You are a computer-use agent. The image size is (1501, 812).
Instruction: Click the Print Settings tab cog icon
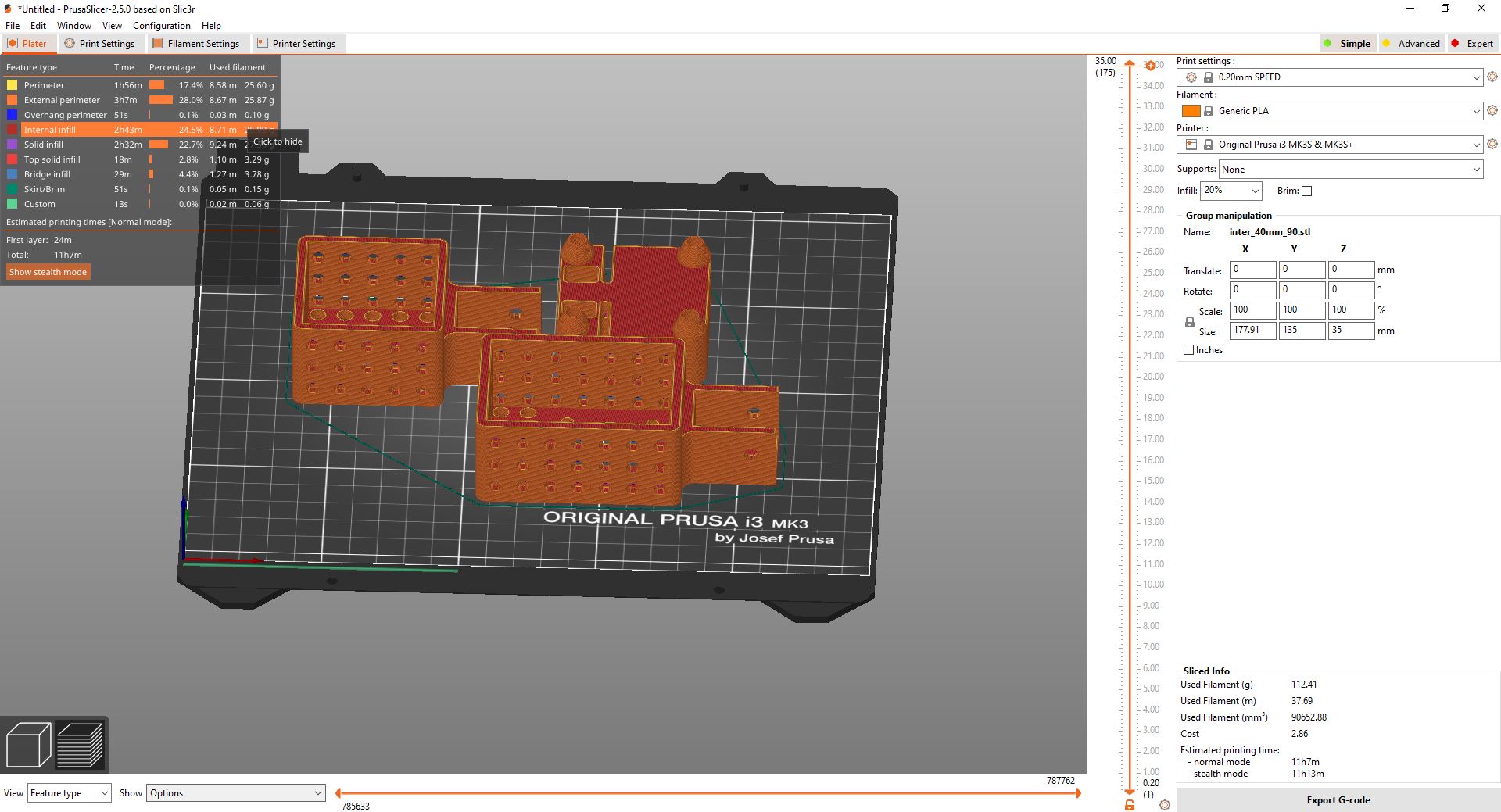[70, 44]
